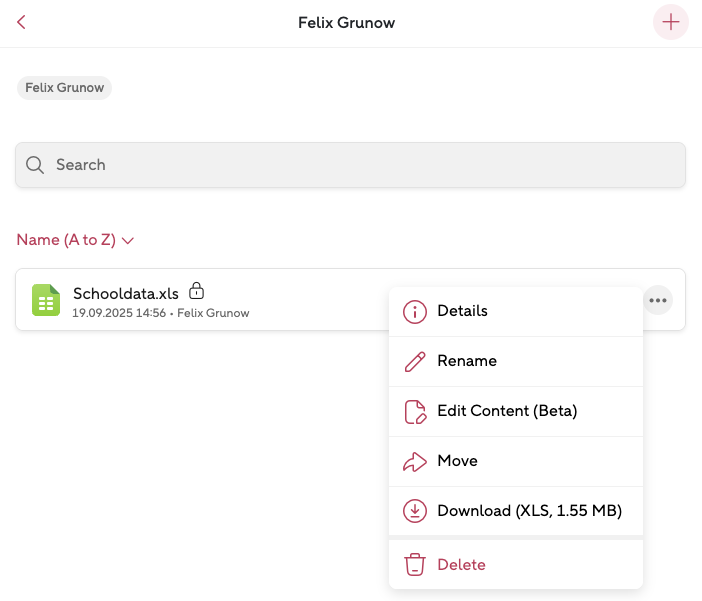
Task: Expand sort options via the chevron arrow
Action: [128, 241]
